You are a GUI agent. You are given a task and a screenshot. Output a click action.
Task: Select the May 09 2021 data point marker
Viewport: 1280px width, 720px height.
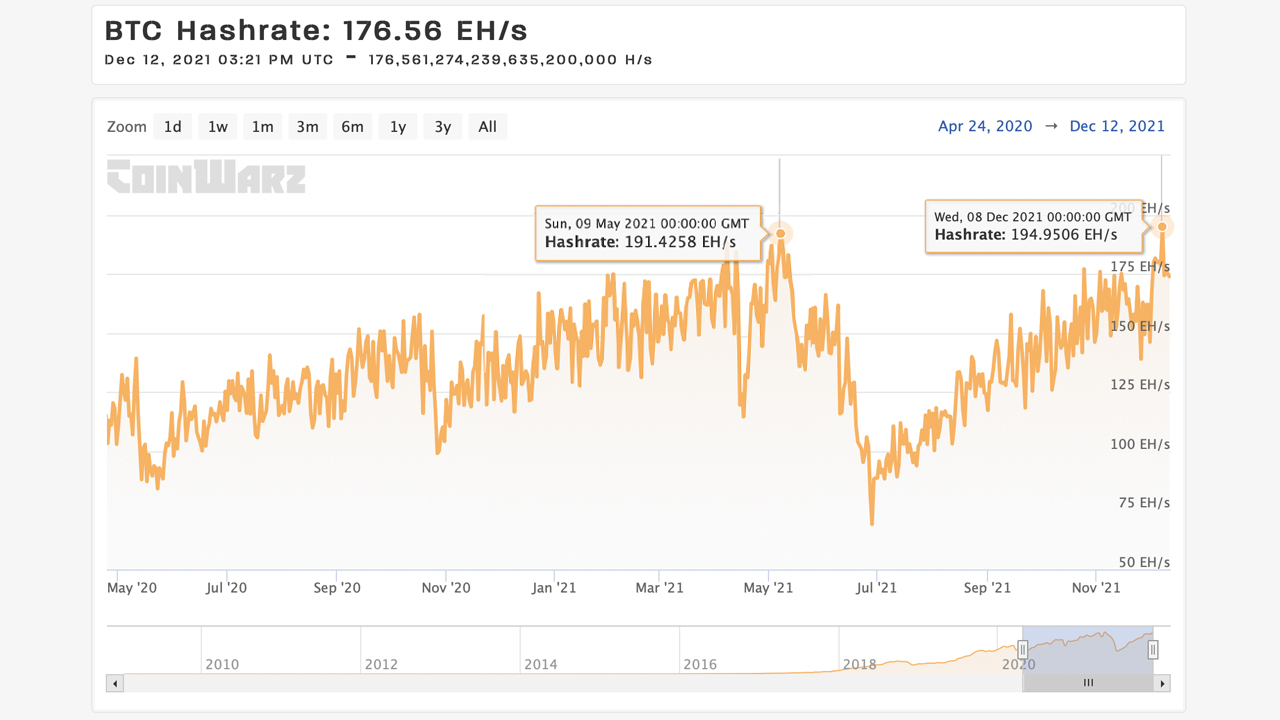780,233
